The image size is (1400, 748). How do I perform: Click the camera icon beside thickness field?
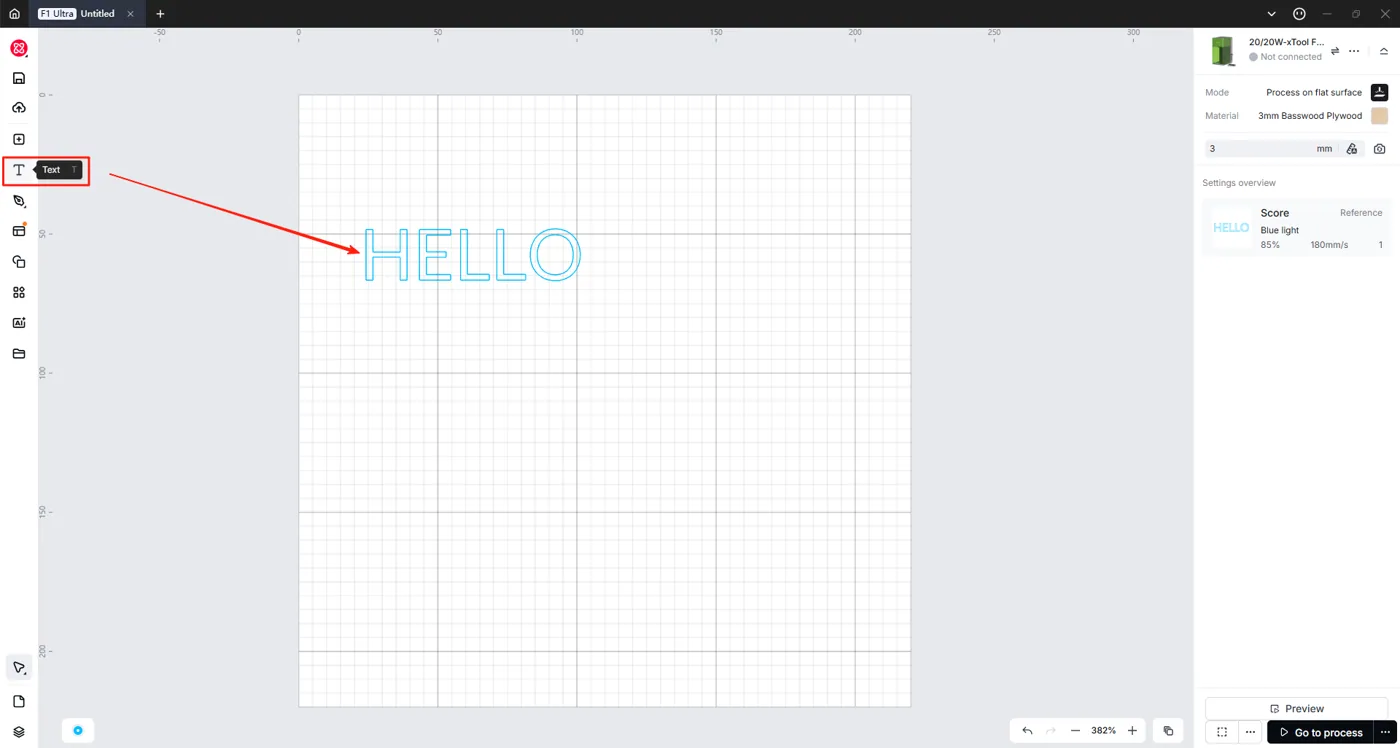pos(1379,149)
